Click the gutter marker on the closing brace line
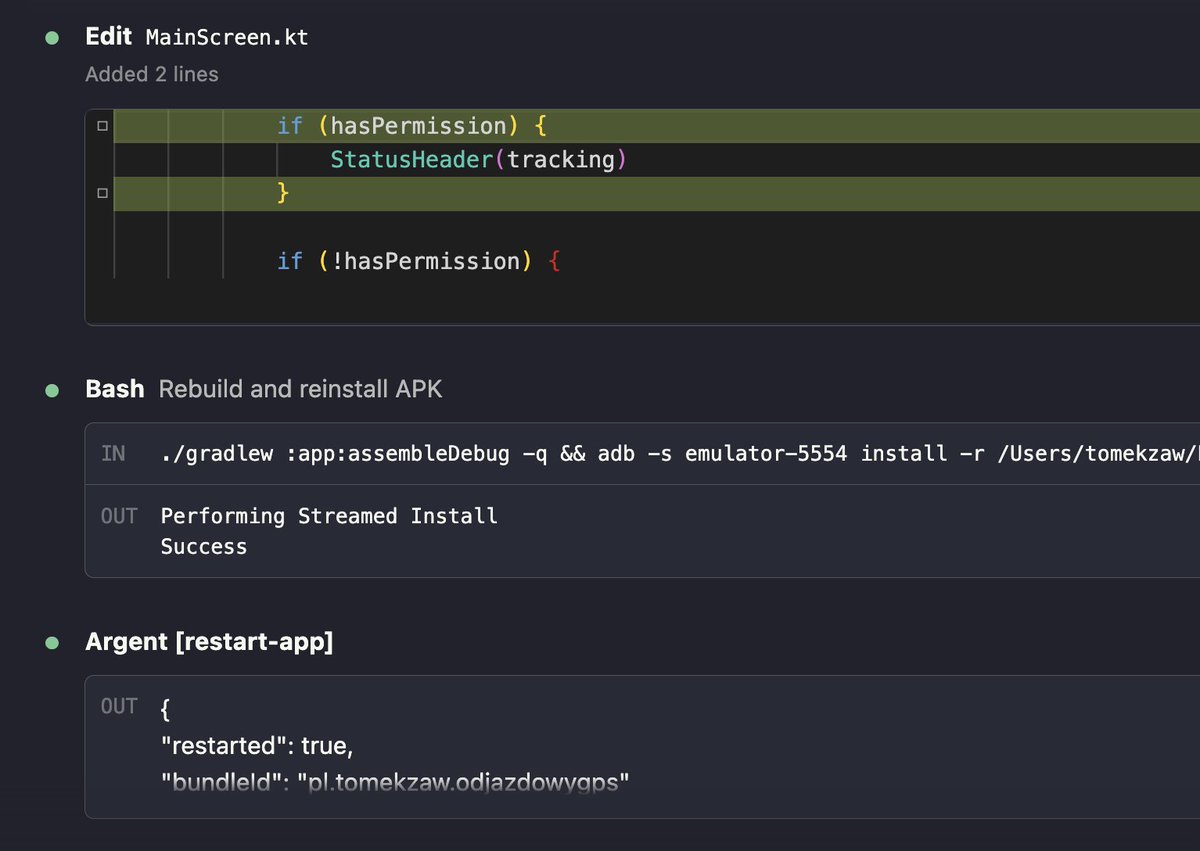The height and width of the screenshot is (851, 1200). [100, 195]
